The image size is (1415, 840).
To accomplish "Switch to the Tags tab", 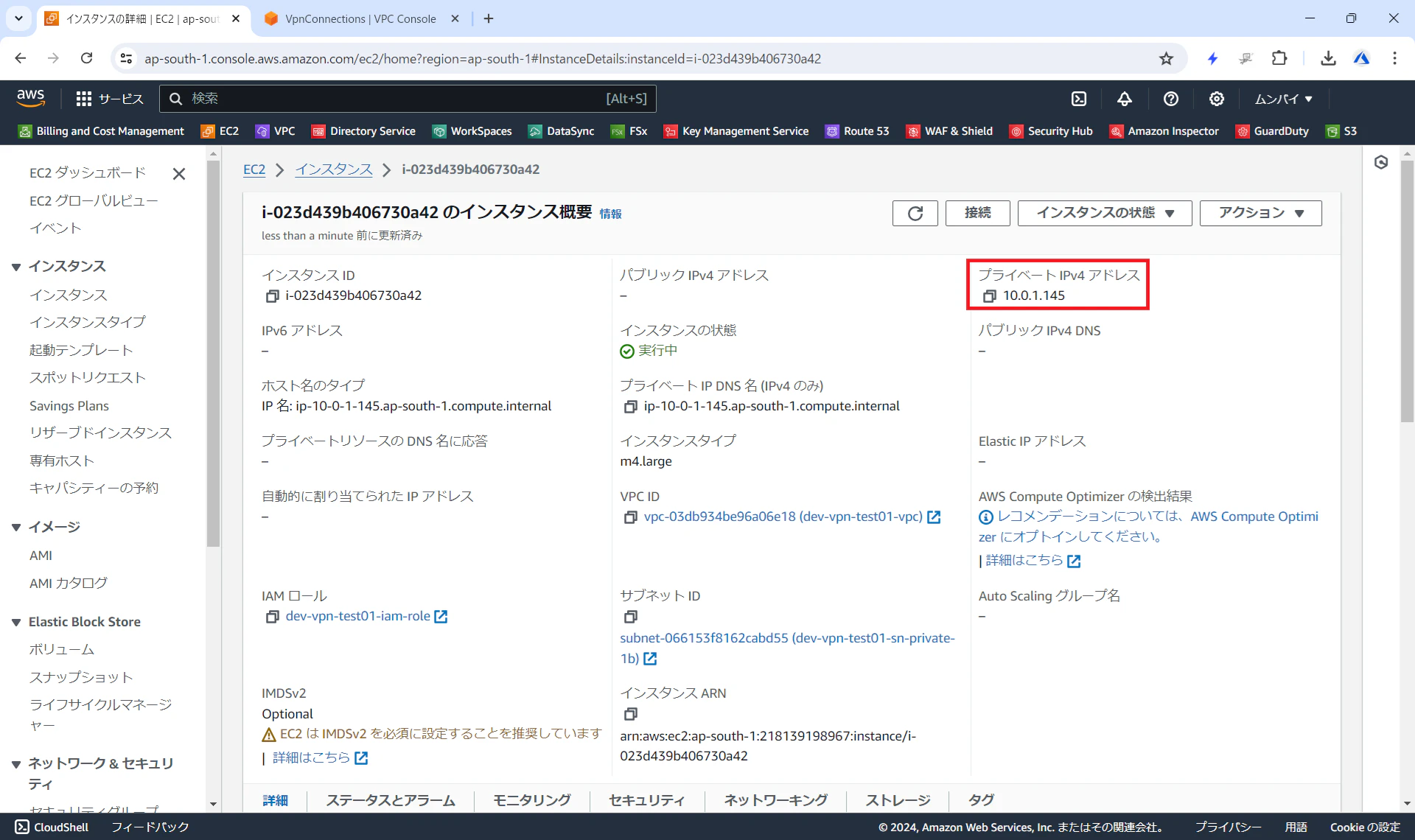I will [x=981, y=800].
